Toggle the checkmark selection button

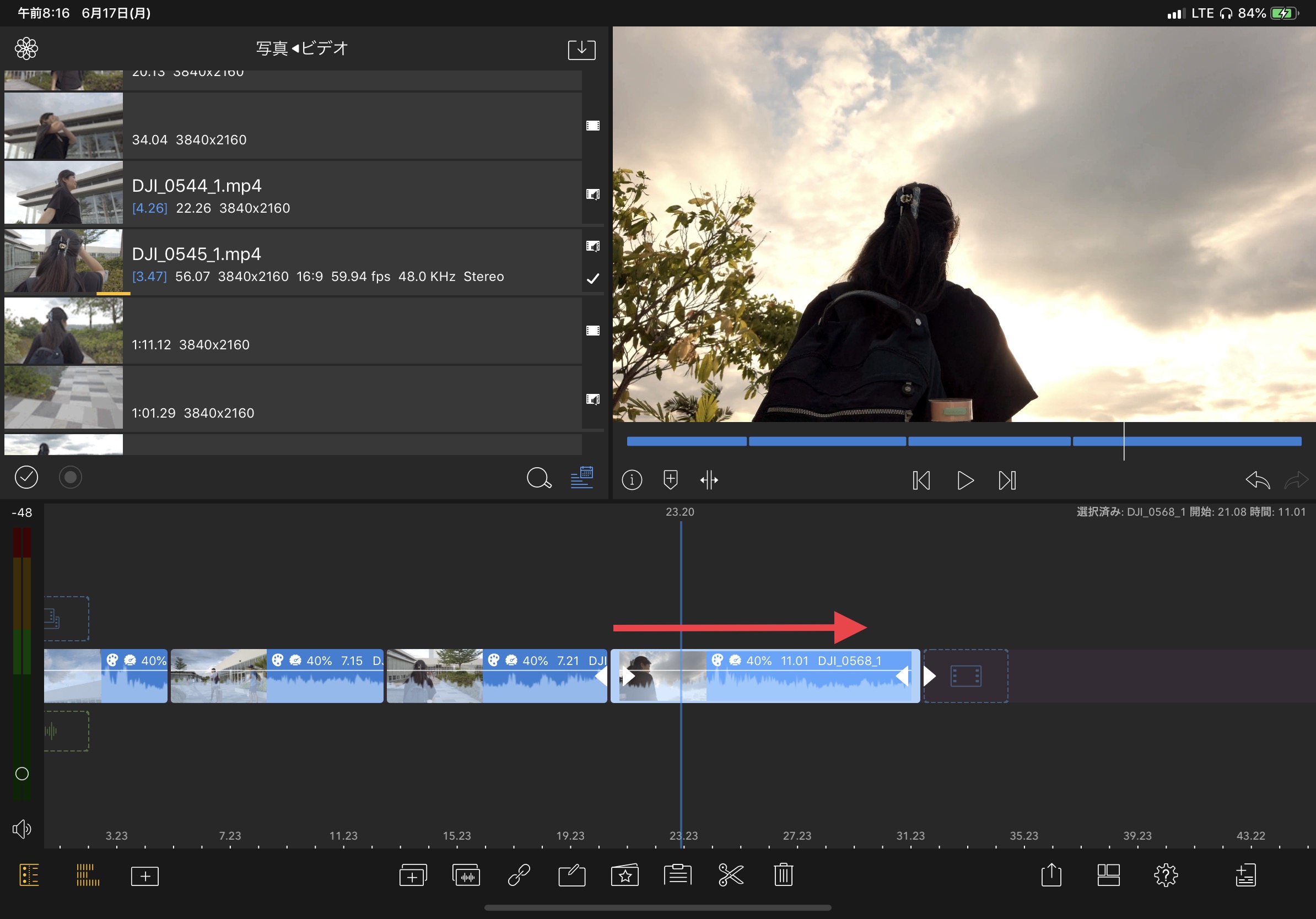coord(26,477)
